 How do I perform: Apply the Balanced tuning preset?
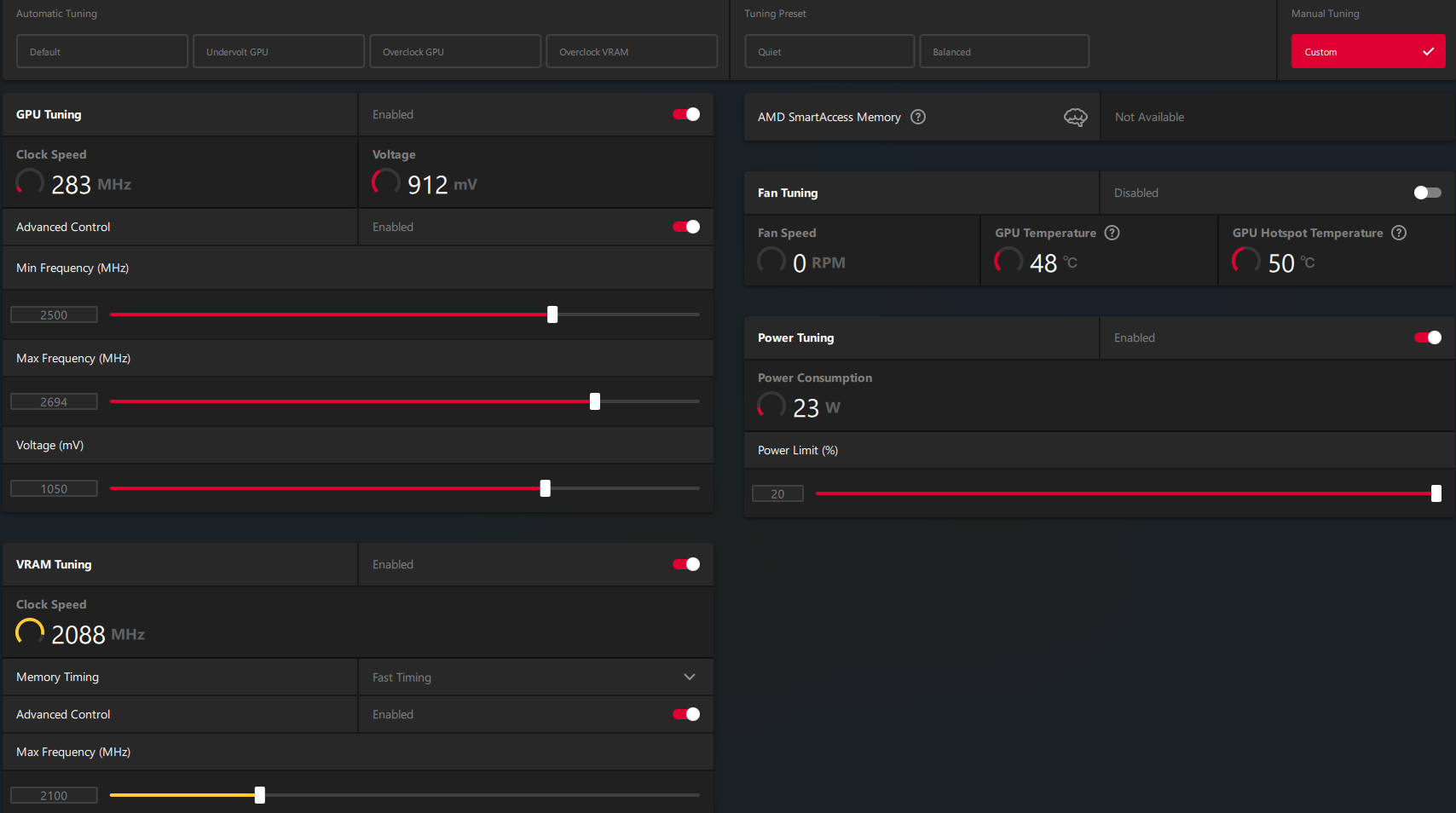click(1004, 51)
